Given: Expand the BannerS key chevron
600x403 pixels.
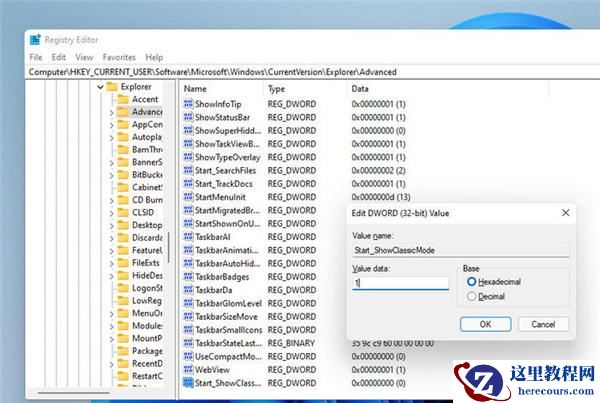Looking at the screenshot, I should coord(111,163).
